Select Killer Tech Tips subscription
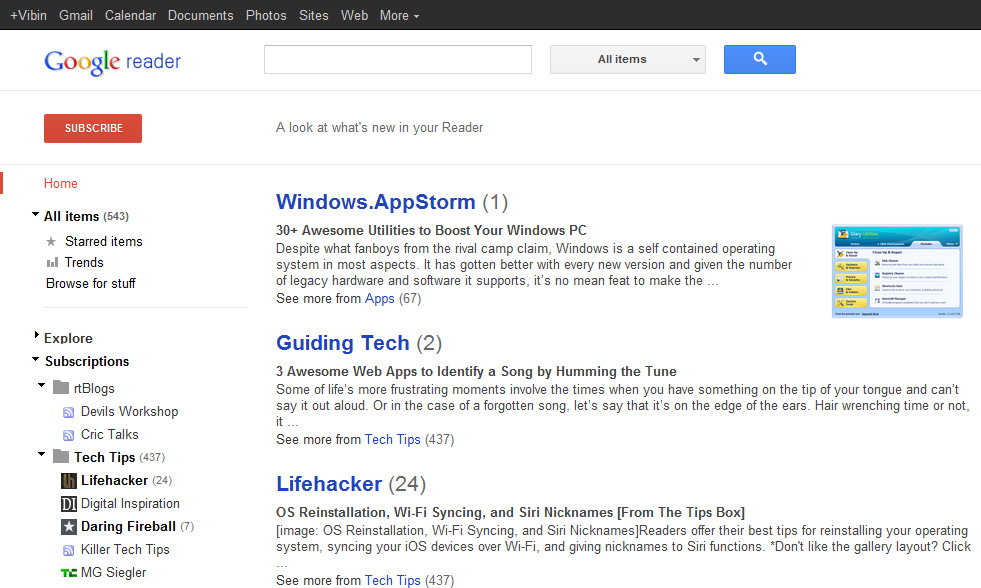 pos(125,549)
